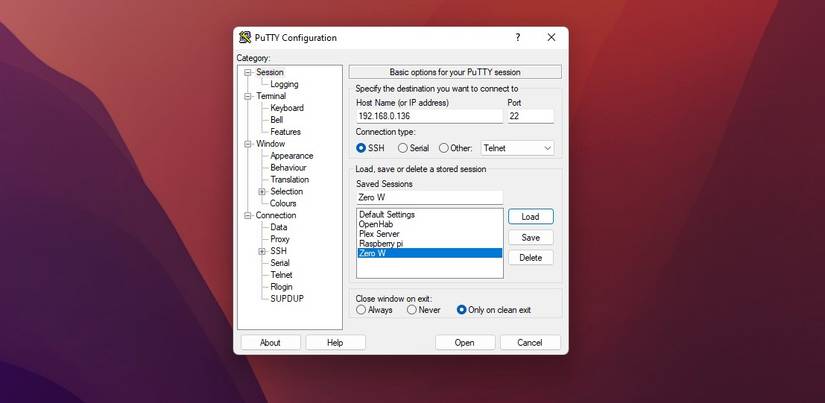Select Terminal category in tree
The width and height of the screenshot is (825, 403).
[271, 96]
